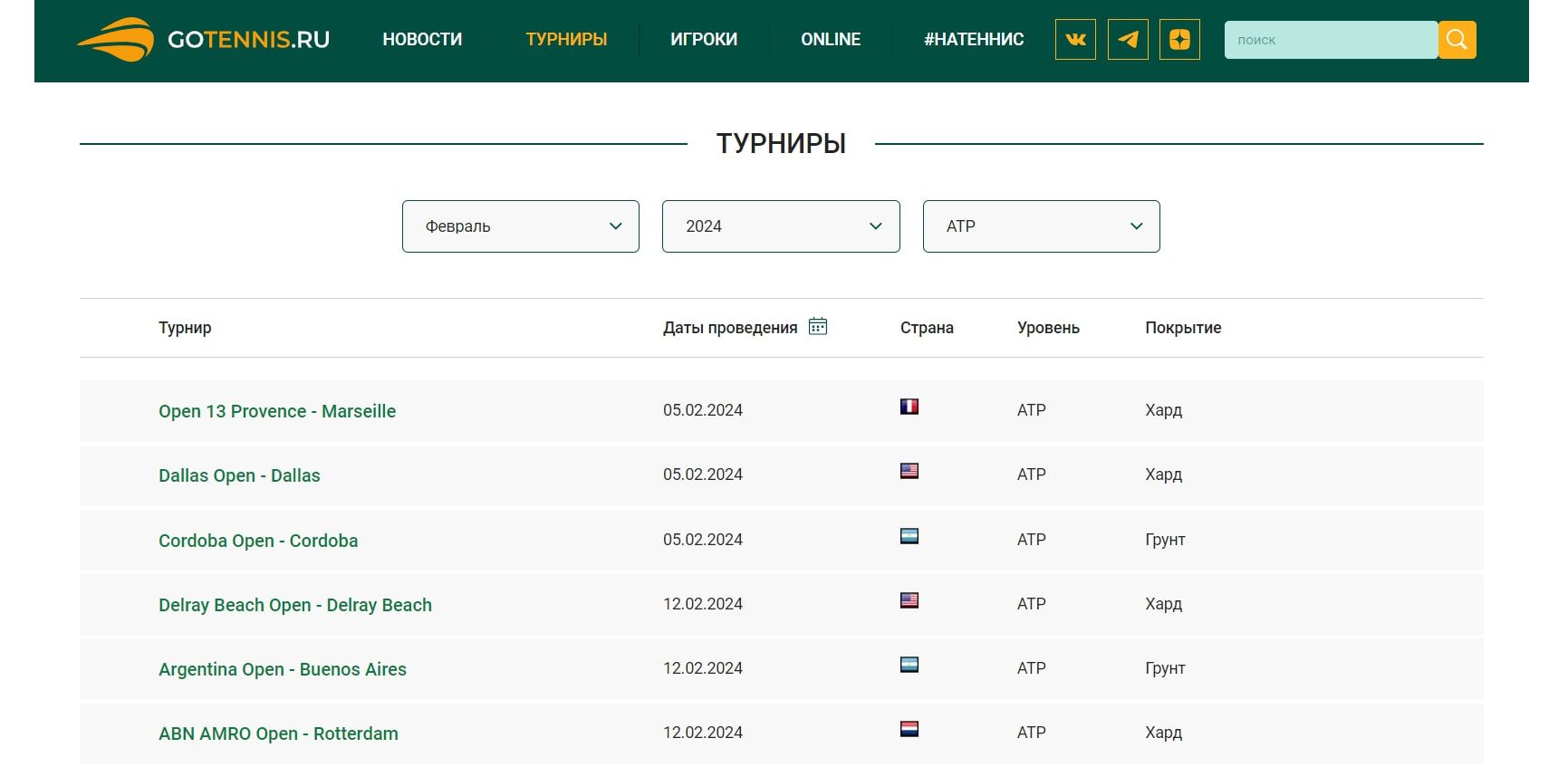1568x767 pixels.
Task: Click Грунт surface in Cordoba Open row
Action: (x=1165, y=540)
